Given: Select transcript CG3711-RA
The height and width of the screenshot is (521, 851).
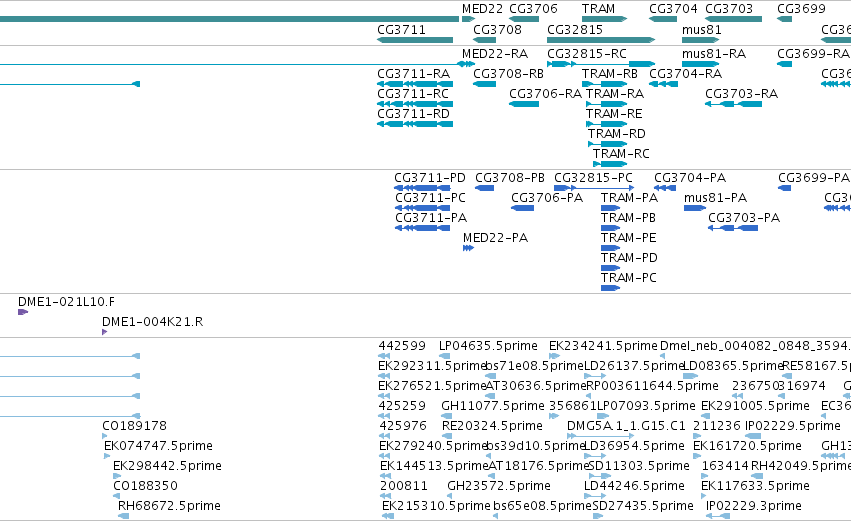Looking at the screenshot, I should coord(414,74).
